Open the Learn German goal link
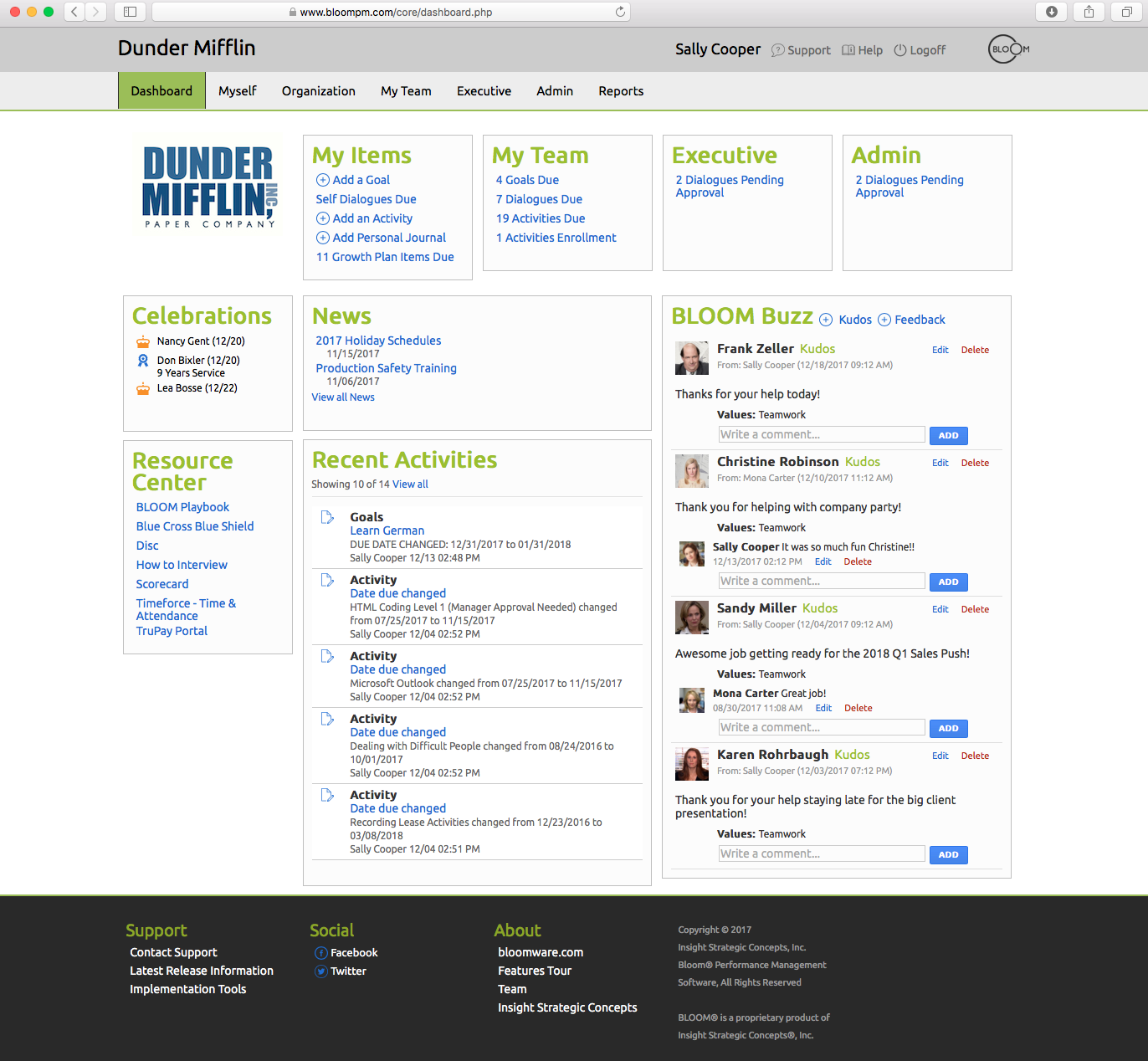This screenshot has height=1061, width=1148. coord(387,530)
